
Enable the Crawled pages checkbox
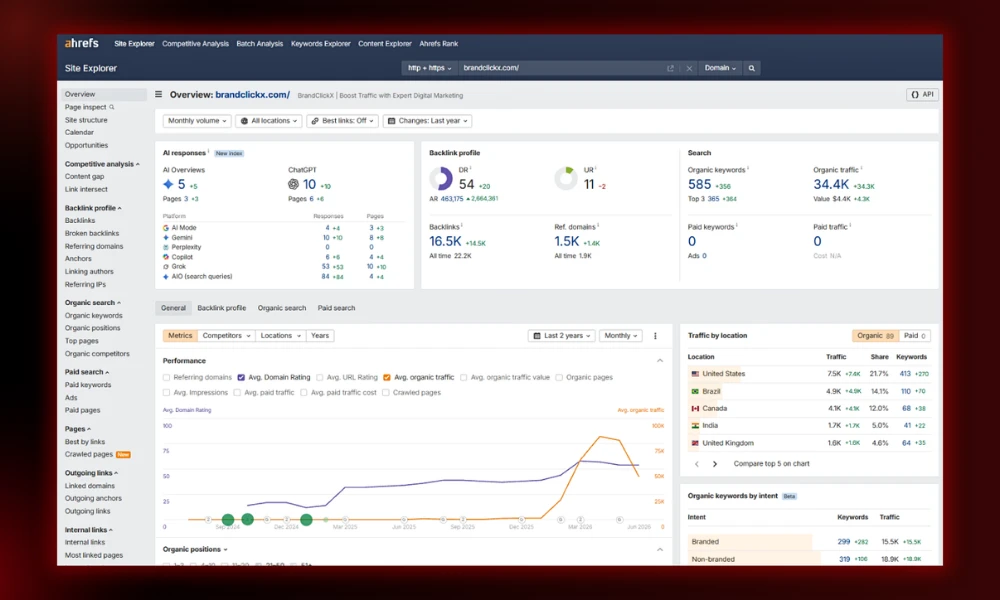click(x=386, y=393)
